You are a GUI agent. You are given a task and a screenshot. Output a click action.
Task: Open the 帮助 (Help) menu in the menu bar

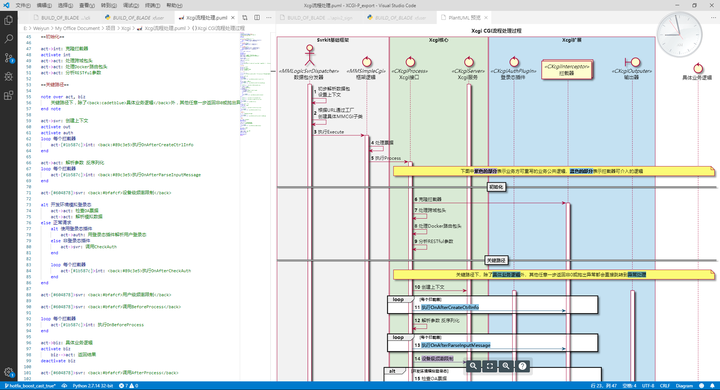[x=174, y=6]
